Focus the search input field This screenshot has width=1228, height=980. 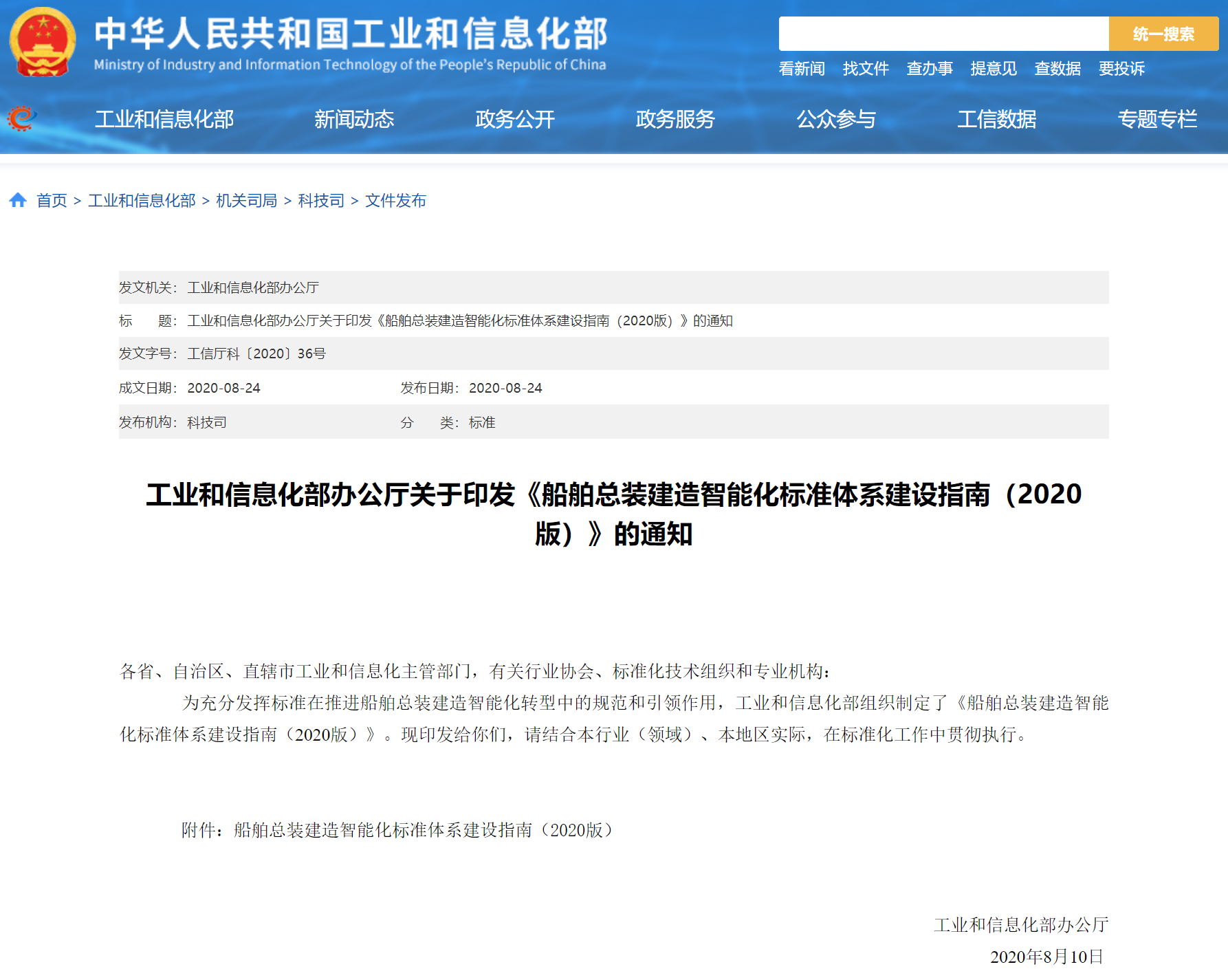point(943,34)
